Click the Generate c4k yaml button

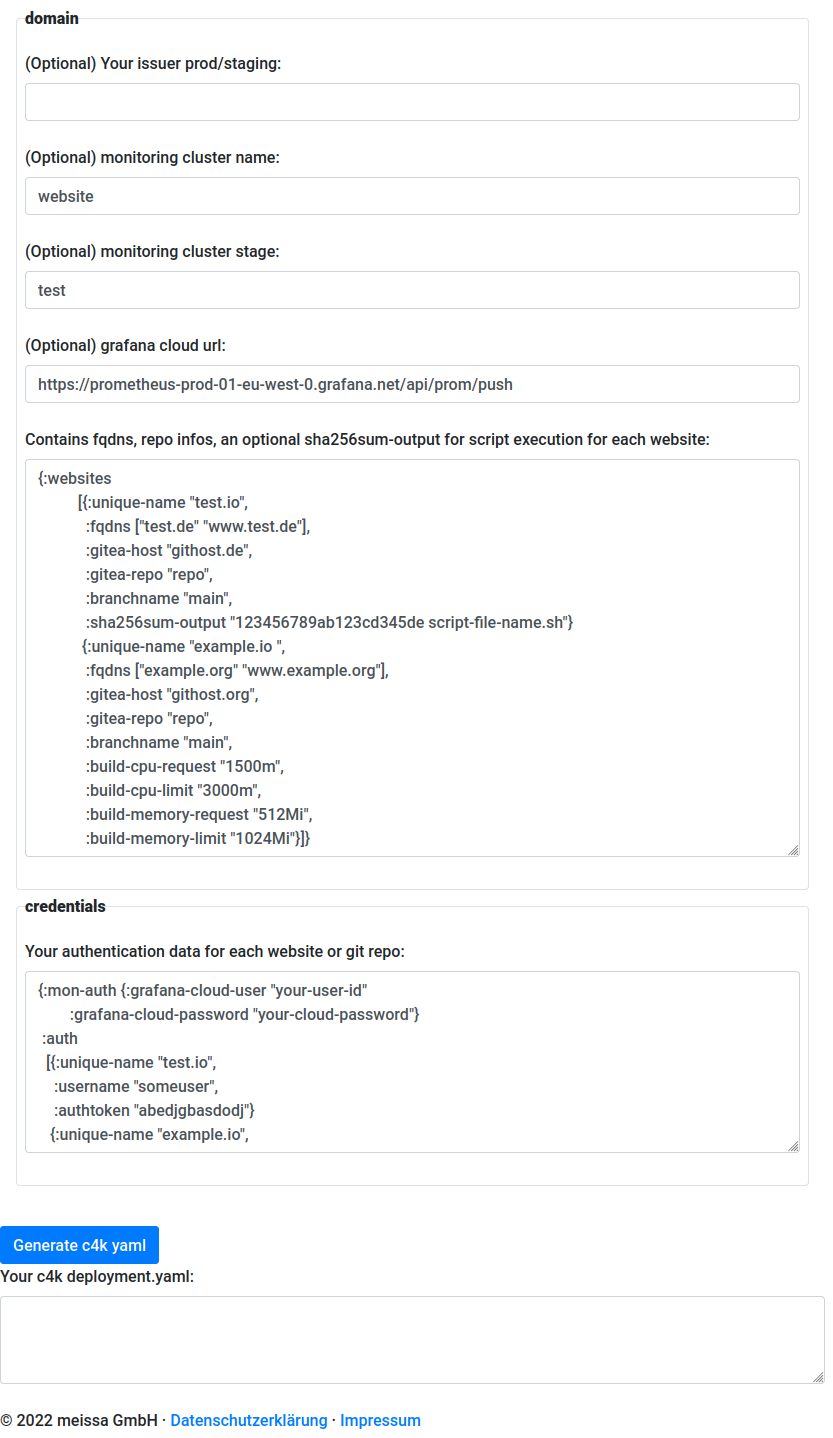[x=79, y=1245]
